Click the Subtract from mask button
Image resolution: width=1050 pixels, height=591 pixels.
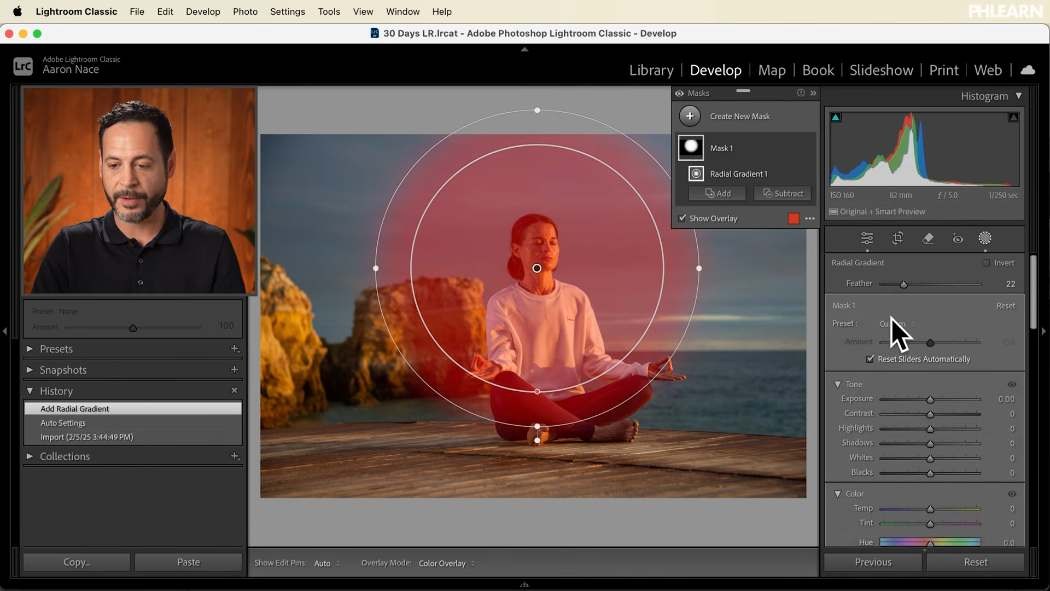tap(783, 193)
